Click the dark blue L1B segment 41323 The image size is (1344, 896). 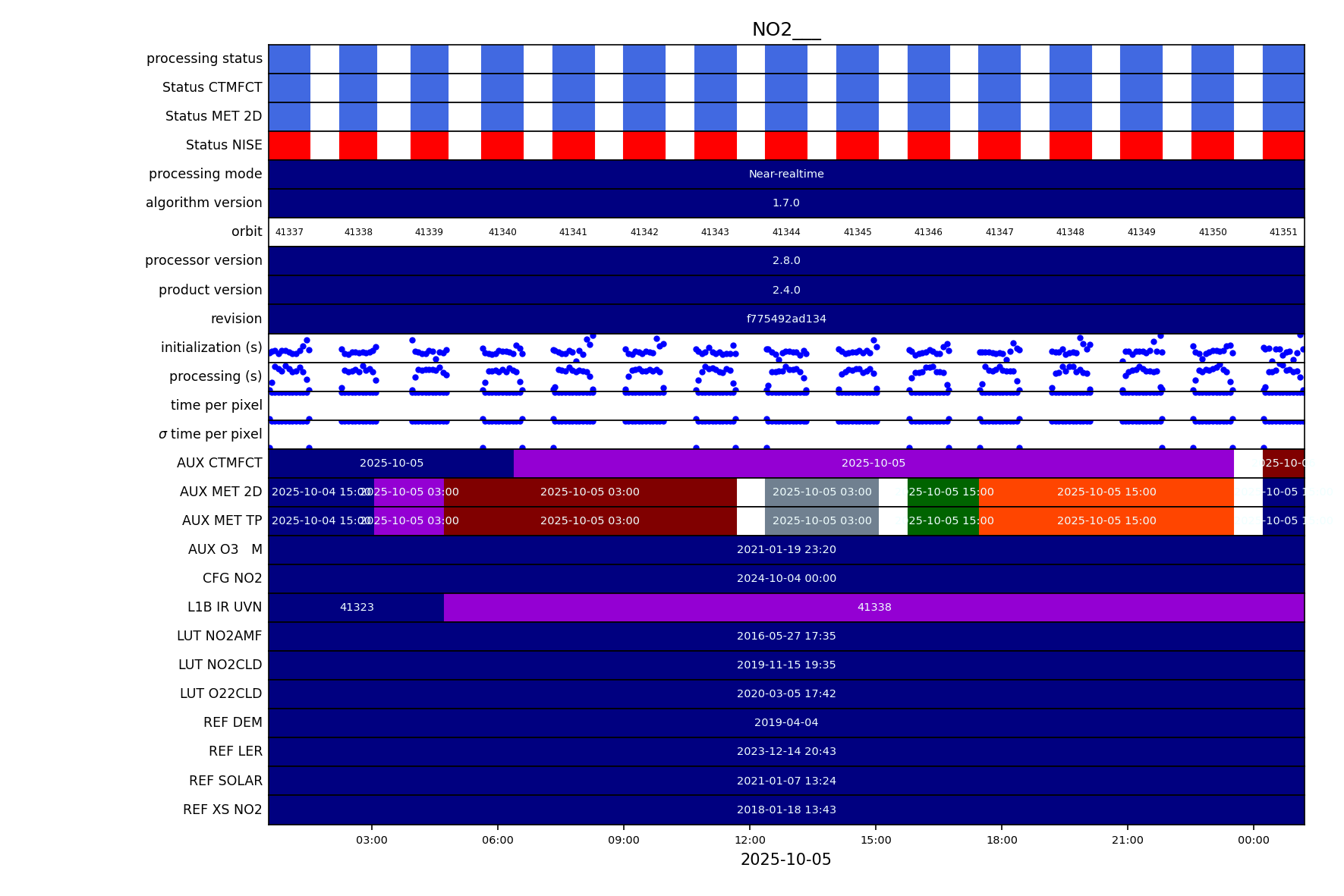[x=356, y=608]
